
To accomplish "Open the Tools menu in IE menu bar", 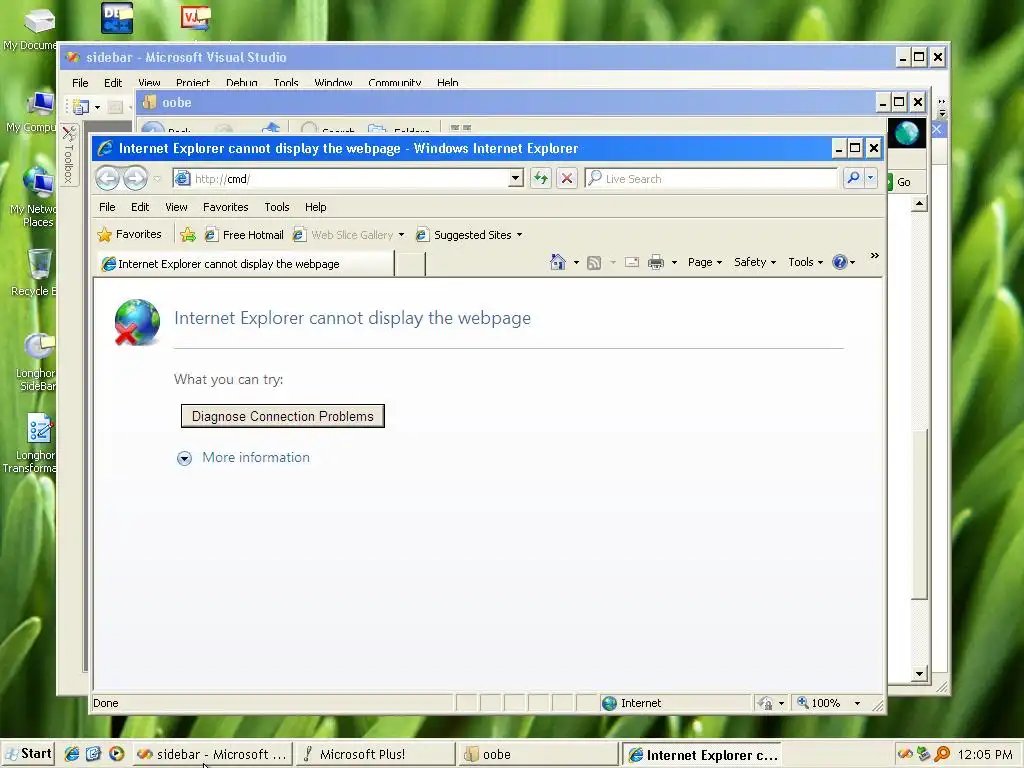I will click(277, 207).
